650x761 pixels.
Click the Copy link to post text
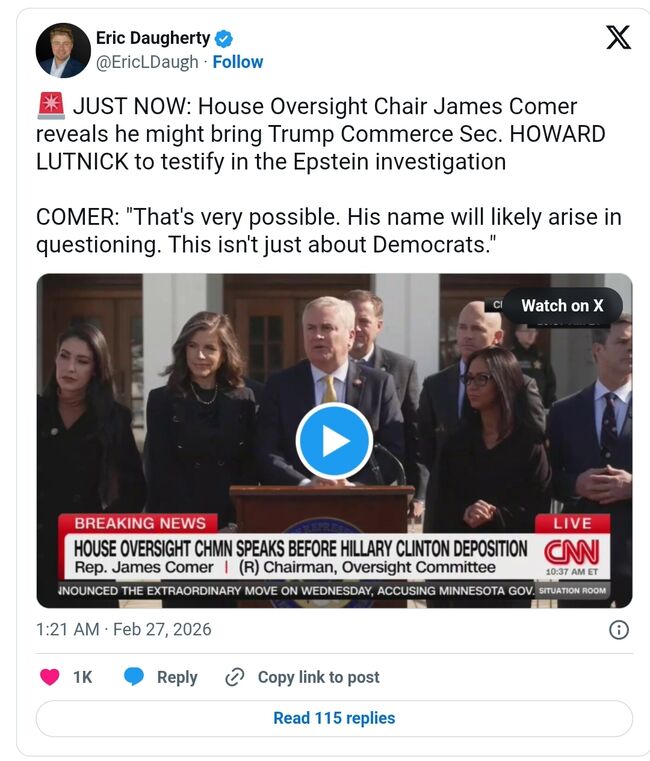pyautogui.click(x=318, y=677)
